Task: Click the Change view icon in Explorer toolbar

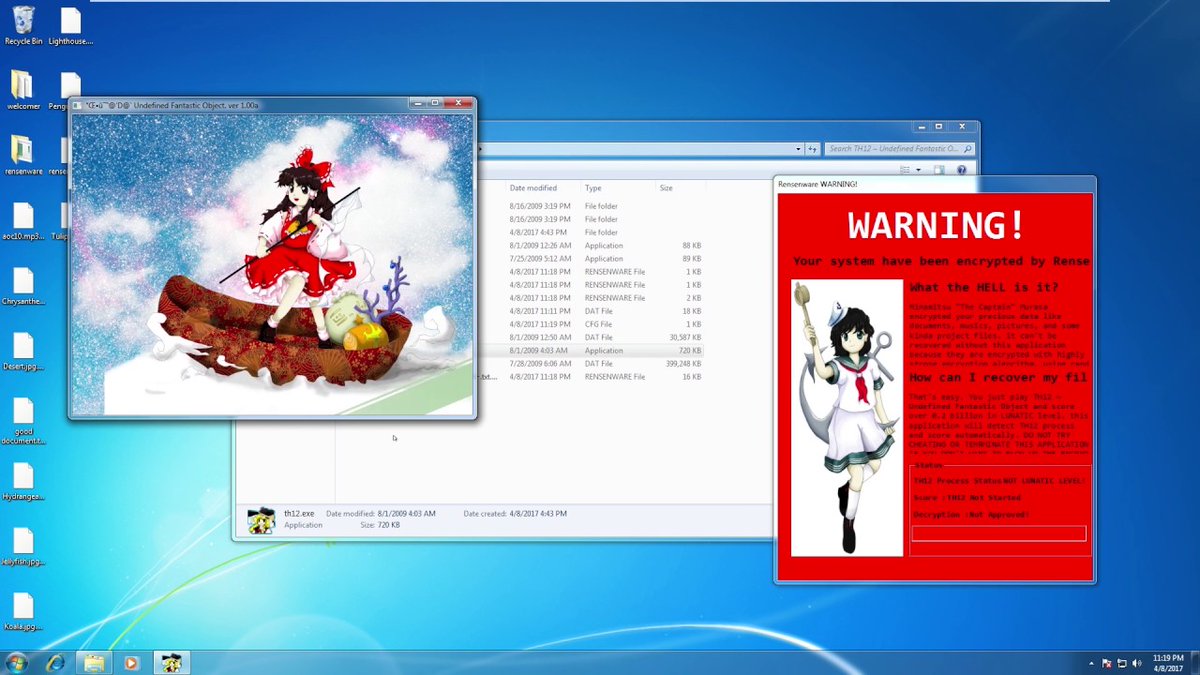Action: pos(907,169)
